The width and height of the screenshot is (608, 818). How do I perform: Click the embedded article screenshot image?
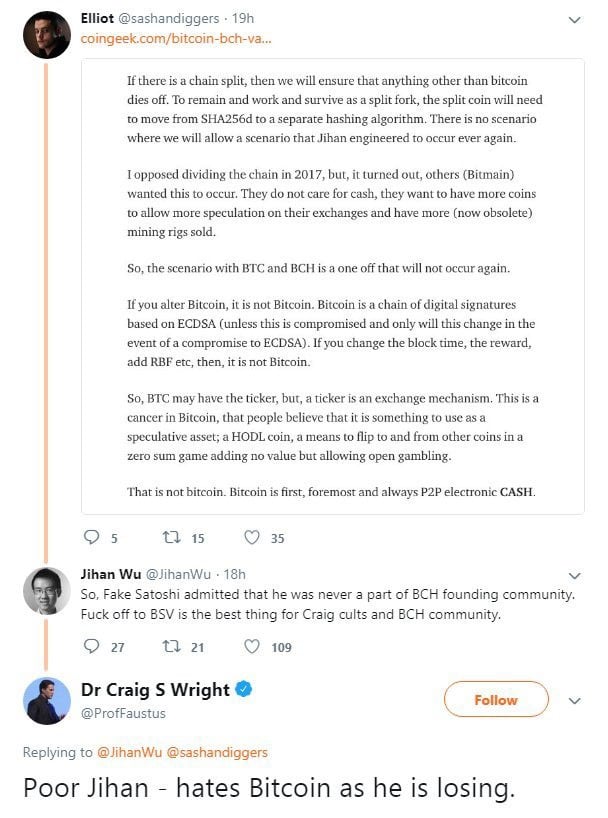332,286
